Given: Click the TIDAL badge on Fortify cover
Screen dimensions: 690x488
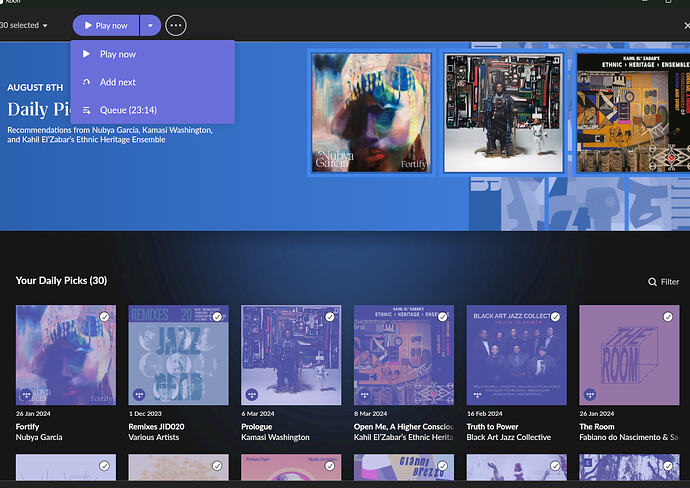Looking at the screenshot, I should [26, 395].
